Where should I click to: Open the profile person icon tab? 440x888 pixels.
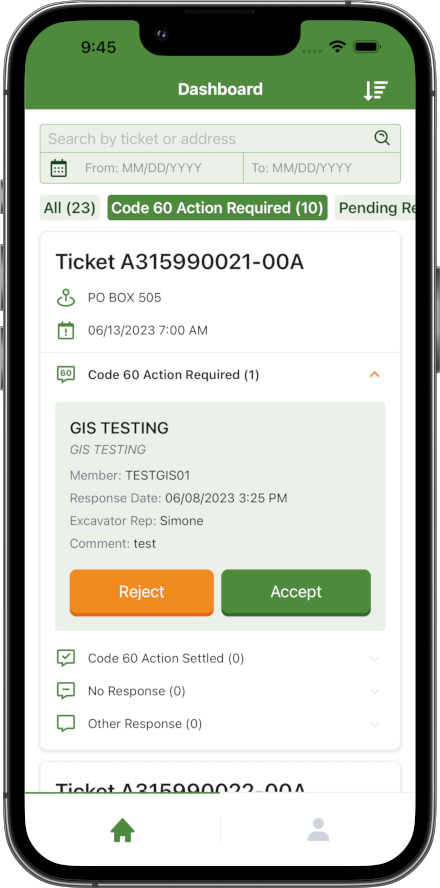(x=318, y=830)
